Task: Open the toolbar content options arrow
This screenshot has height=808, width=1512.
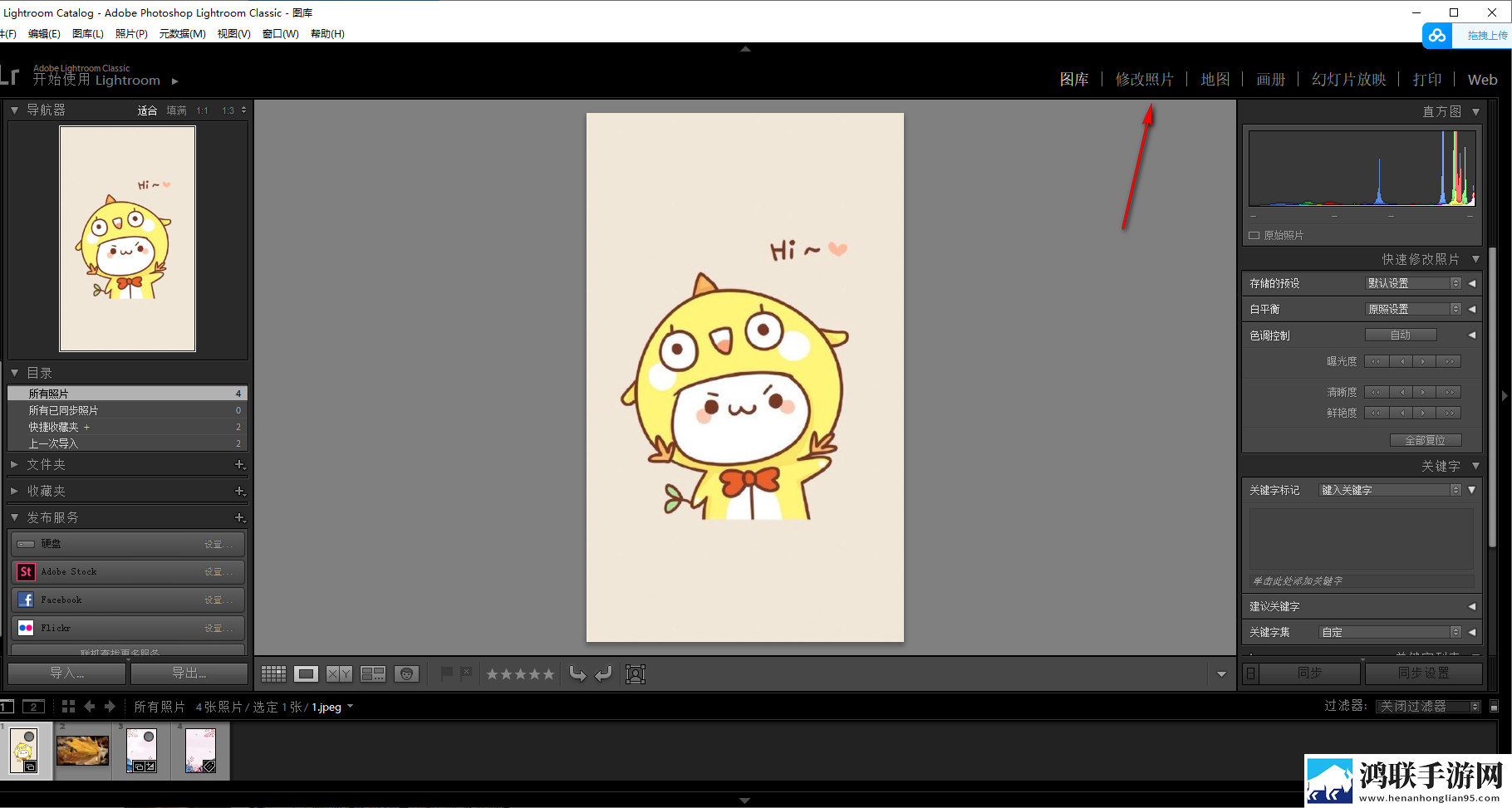Action: [1221, 674]
